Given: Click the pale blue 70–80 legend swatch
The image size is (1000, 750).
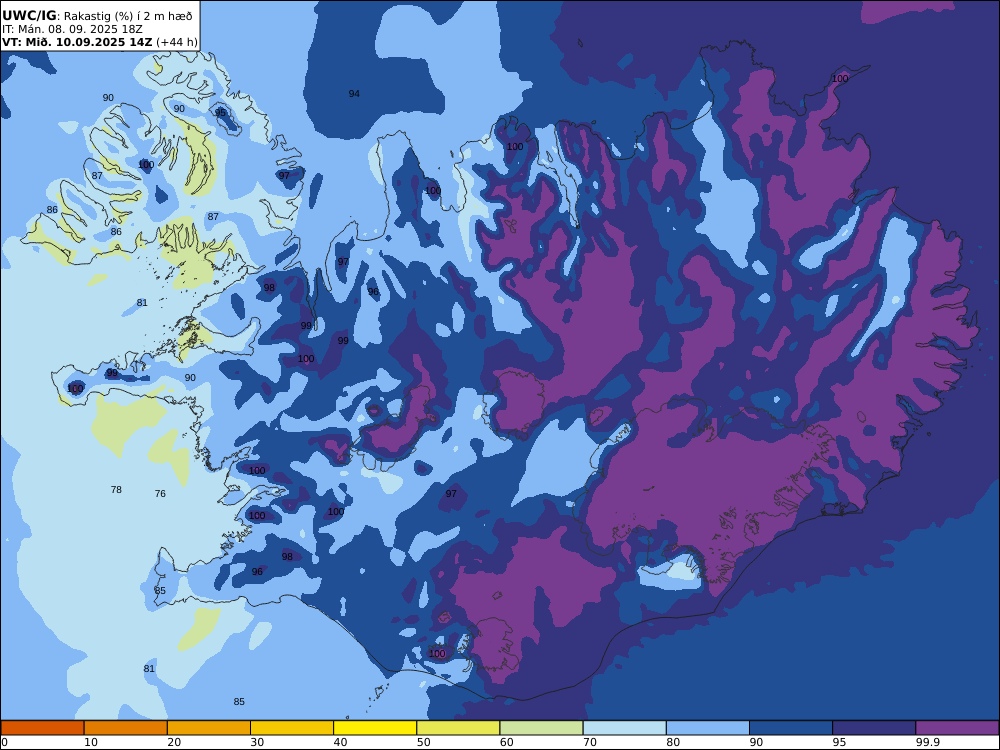Looking at the screenshot, I should pyautogui.click(x=624, y=728).
